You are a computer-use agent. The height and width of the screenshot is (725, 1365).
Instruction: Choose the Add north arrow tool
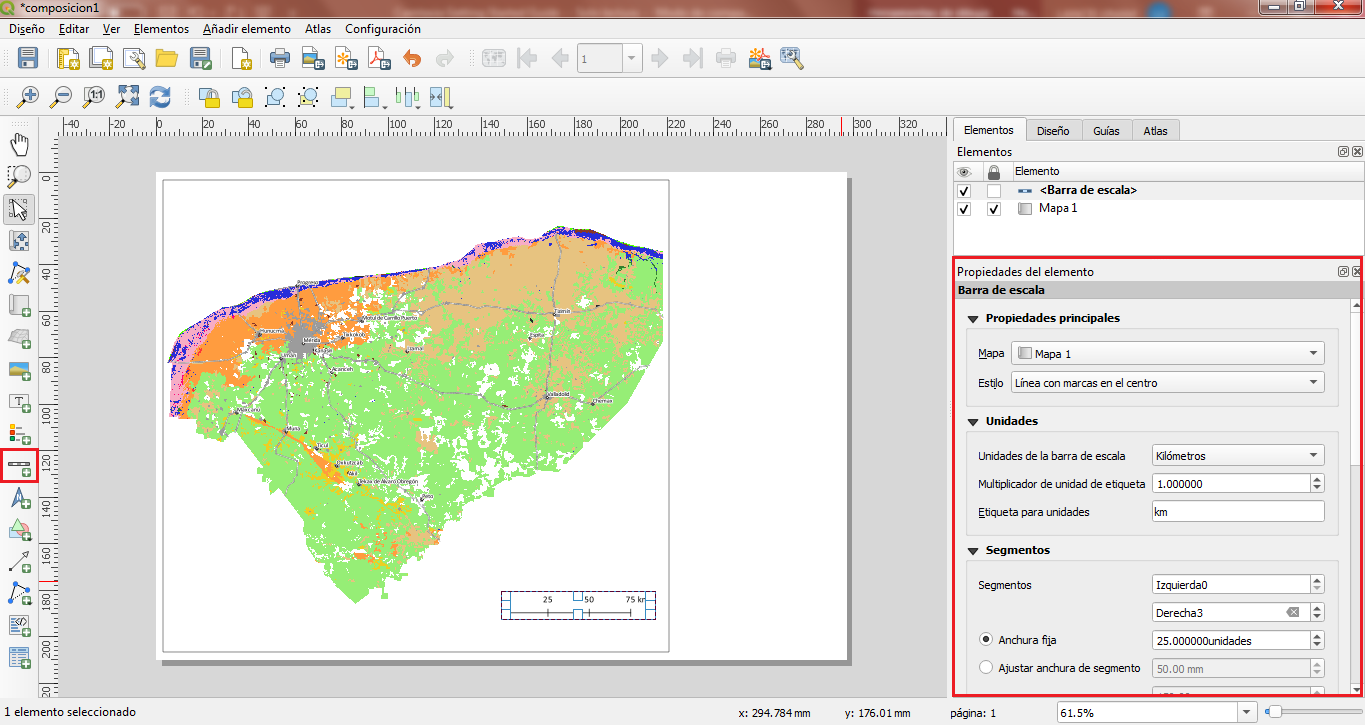tap(19, 498)
